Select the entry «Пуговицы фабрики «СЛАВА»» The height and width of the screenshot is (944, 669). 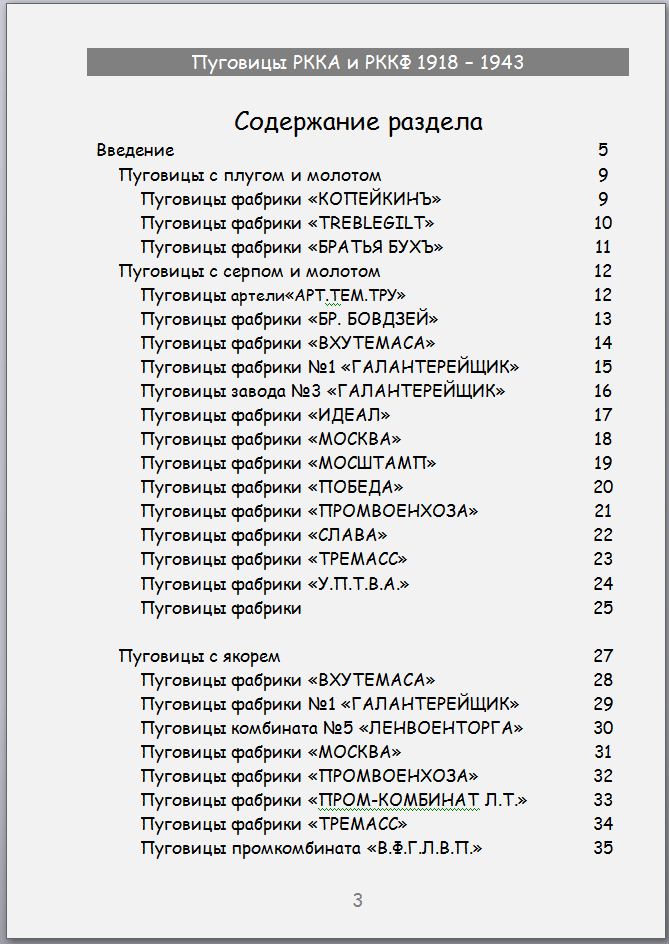(x=264, y=535)
